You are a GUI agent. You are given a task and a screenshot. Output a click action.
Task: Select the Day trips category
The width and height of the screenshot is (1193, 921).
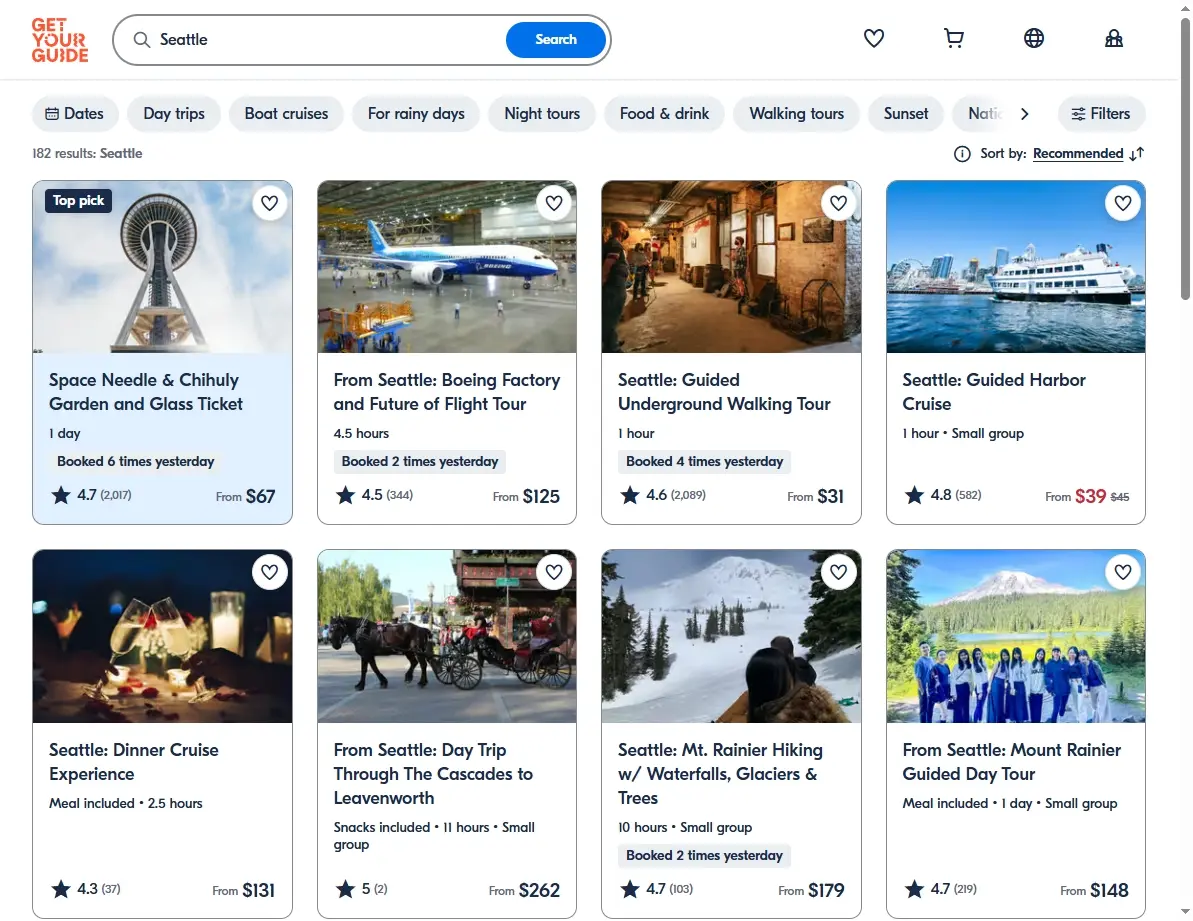coord(174,113)
